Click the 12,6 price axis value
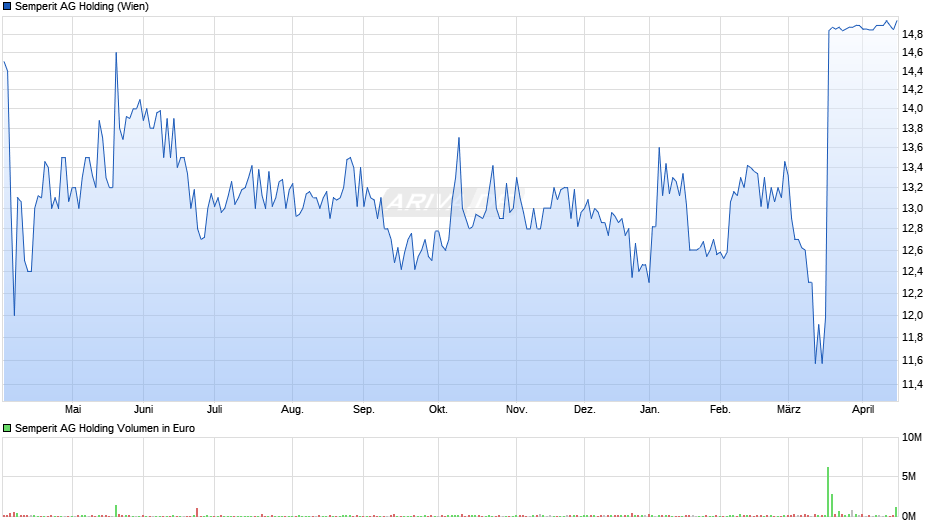This screenshot has height=526, width=940. pyautogui.click(x=912, y=250)
